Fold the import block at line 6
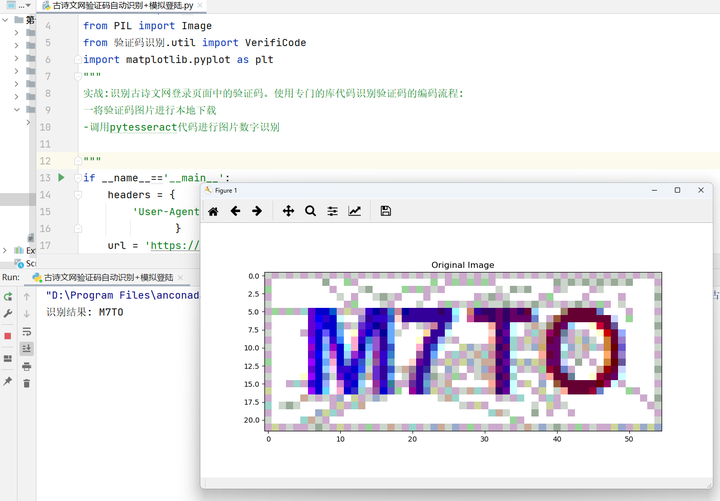This screenshot has width=720, height=501. 78,59
